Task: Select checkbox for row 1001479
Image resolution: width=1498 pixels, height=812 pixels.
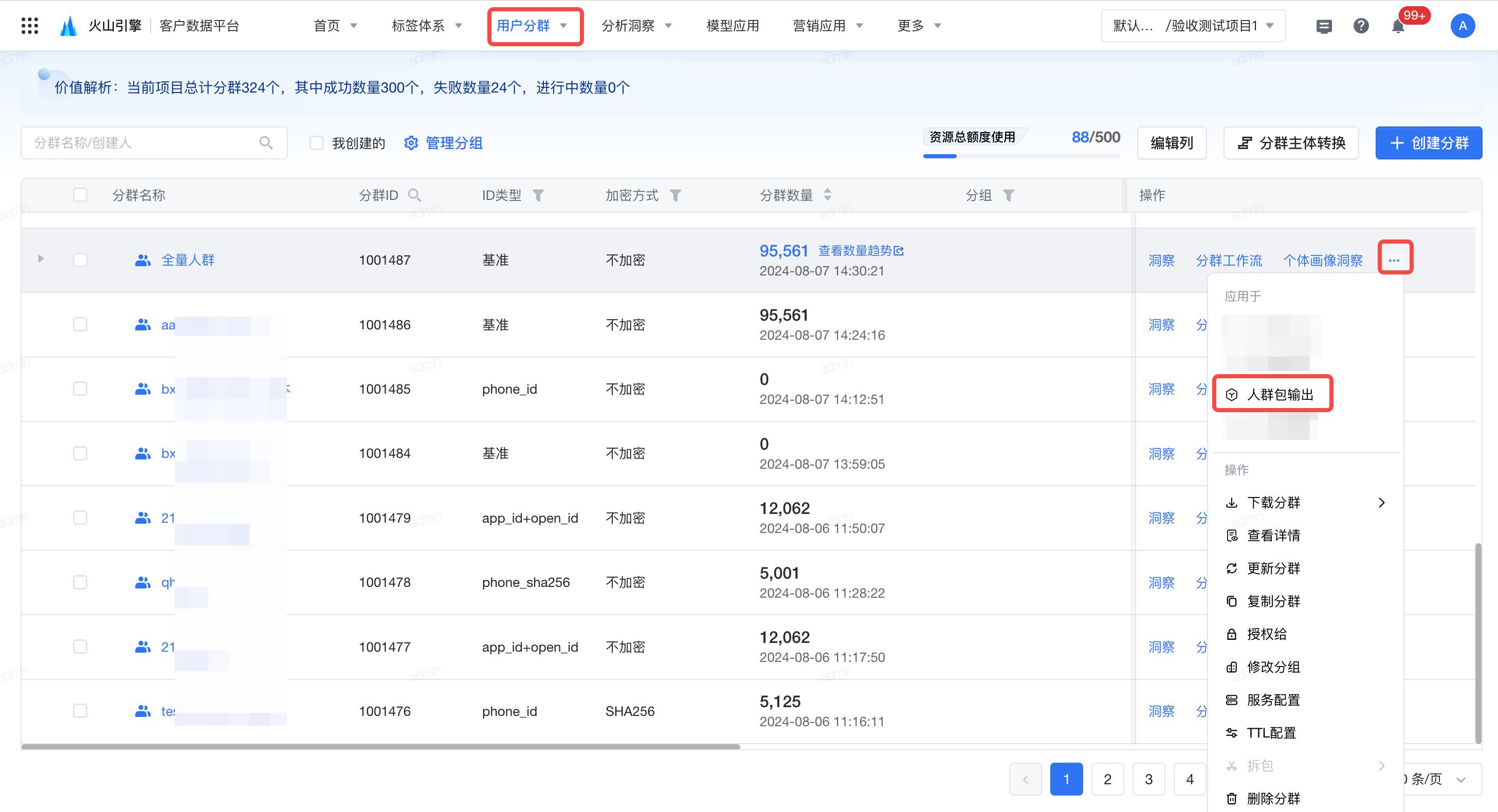Action: tap(80, 518)
